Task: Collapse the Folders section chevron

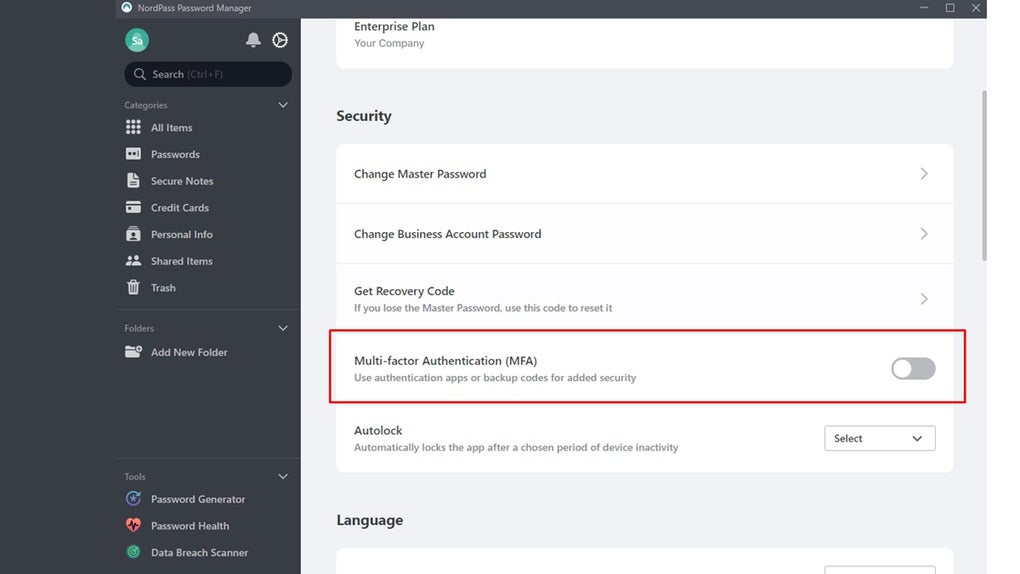Action: pyautogui.click(x=283, y=328)
